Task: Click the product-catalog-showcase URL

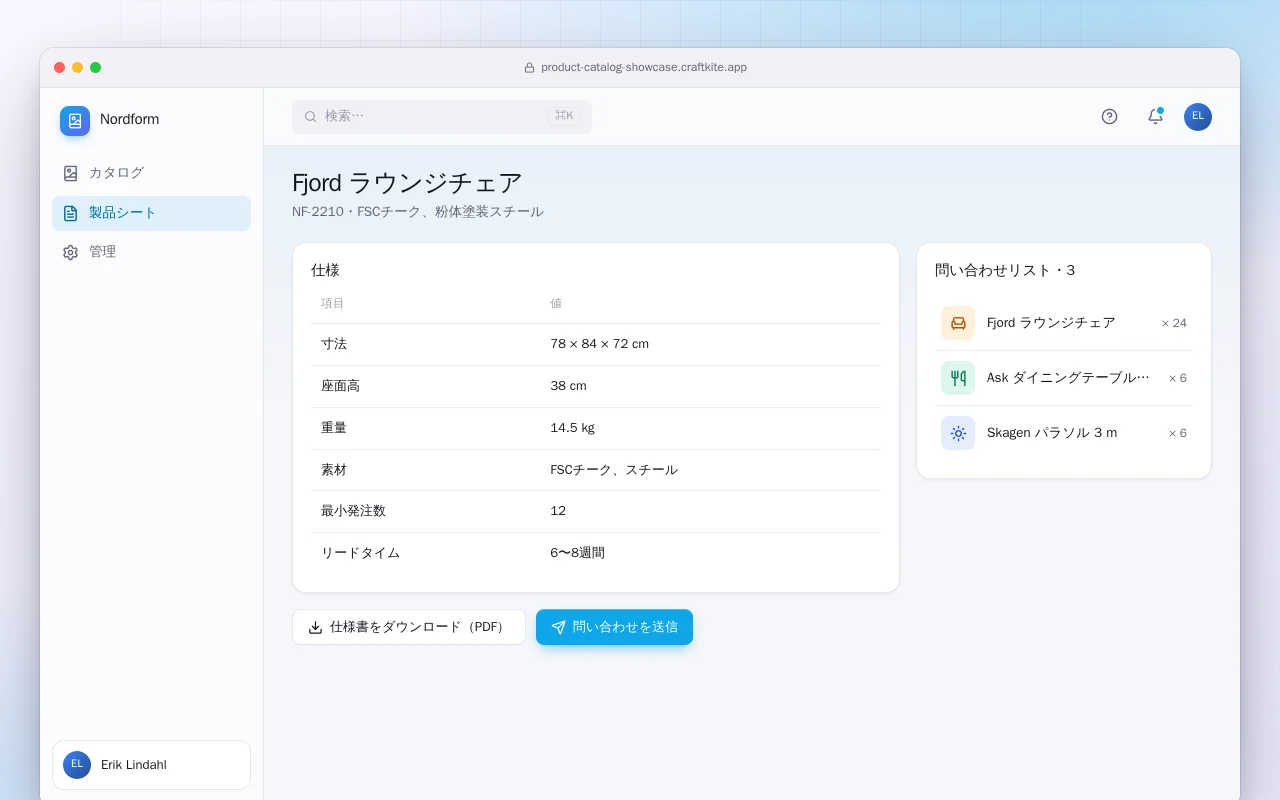Action: [x=644, y=68]
